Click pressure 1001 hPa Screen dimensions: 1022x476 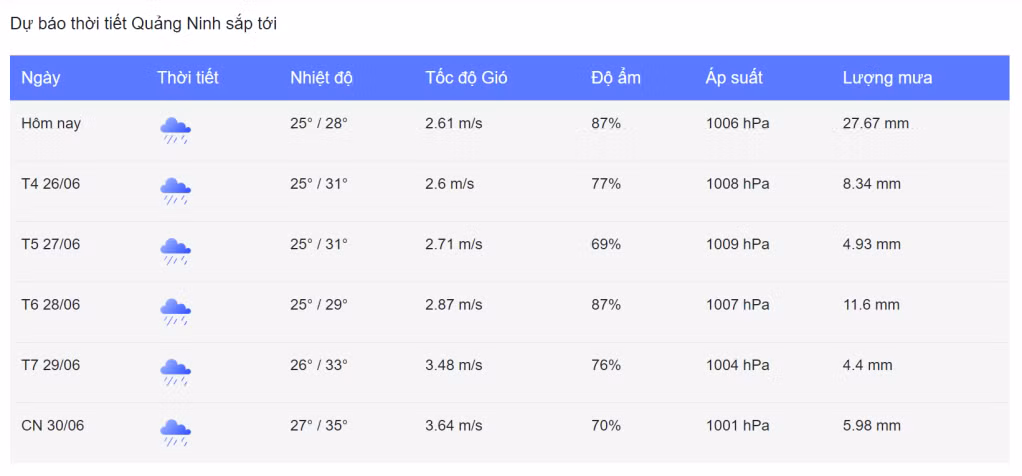[x=738, y=426]
